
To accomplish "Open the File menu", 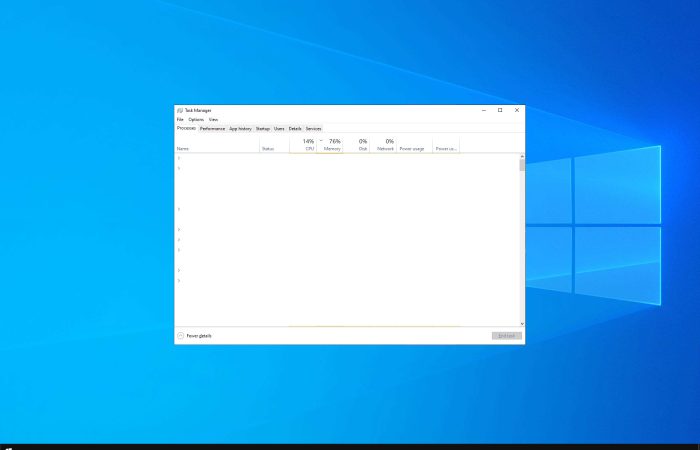I will point(180,120).
